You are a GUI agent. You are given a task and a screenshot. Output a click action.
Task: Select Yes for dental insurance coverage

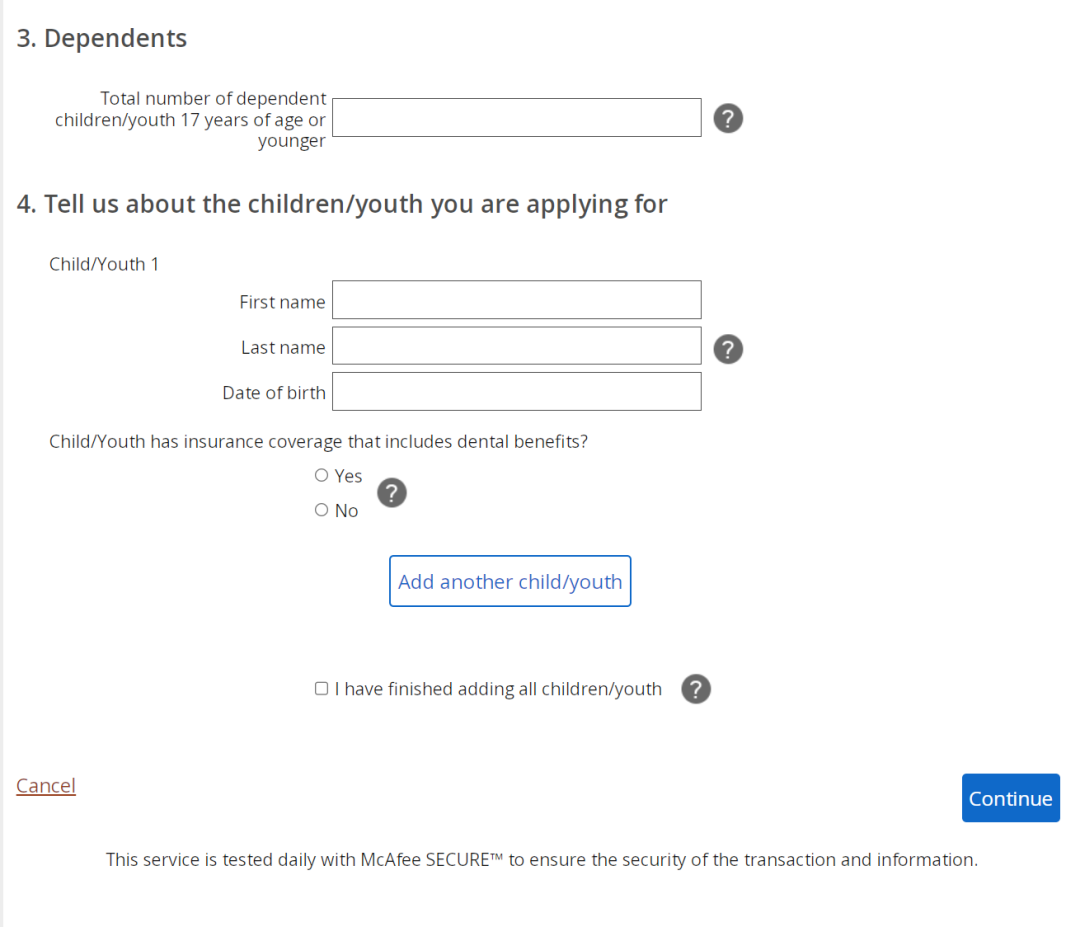(x=321, y=475)
